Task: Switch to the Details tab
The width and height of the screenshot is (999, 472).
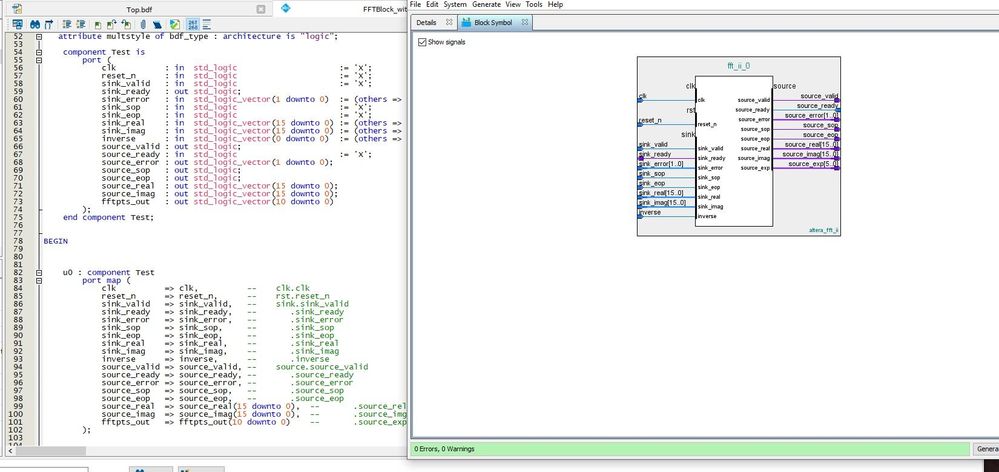Action: (x=426, y=21)
